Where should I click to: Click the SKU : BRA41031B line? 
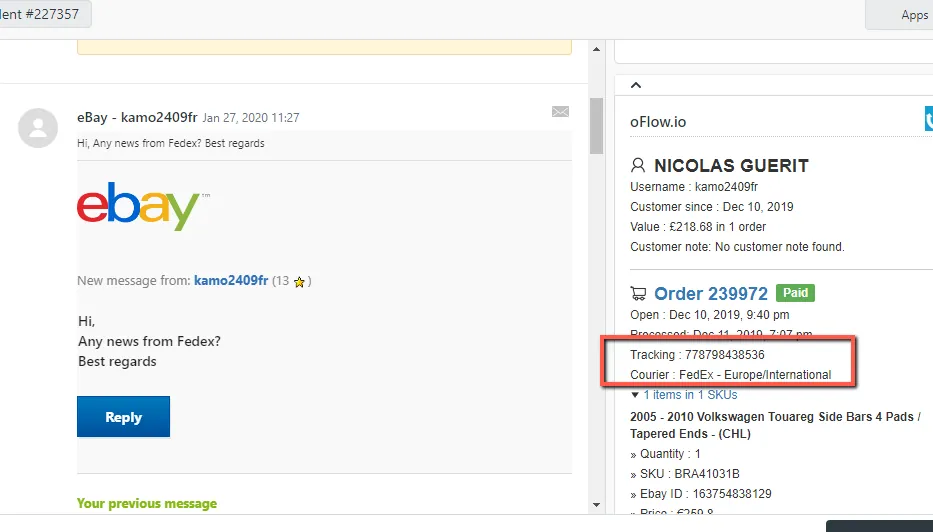pyautogui.click(x=685, y=474)
